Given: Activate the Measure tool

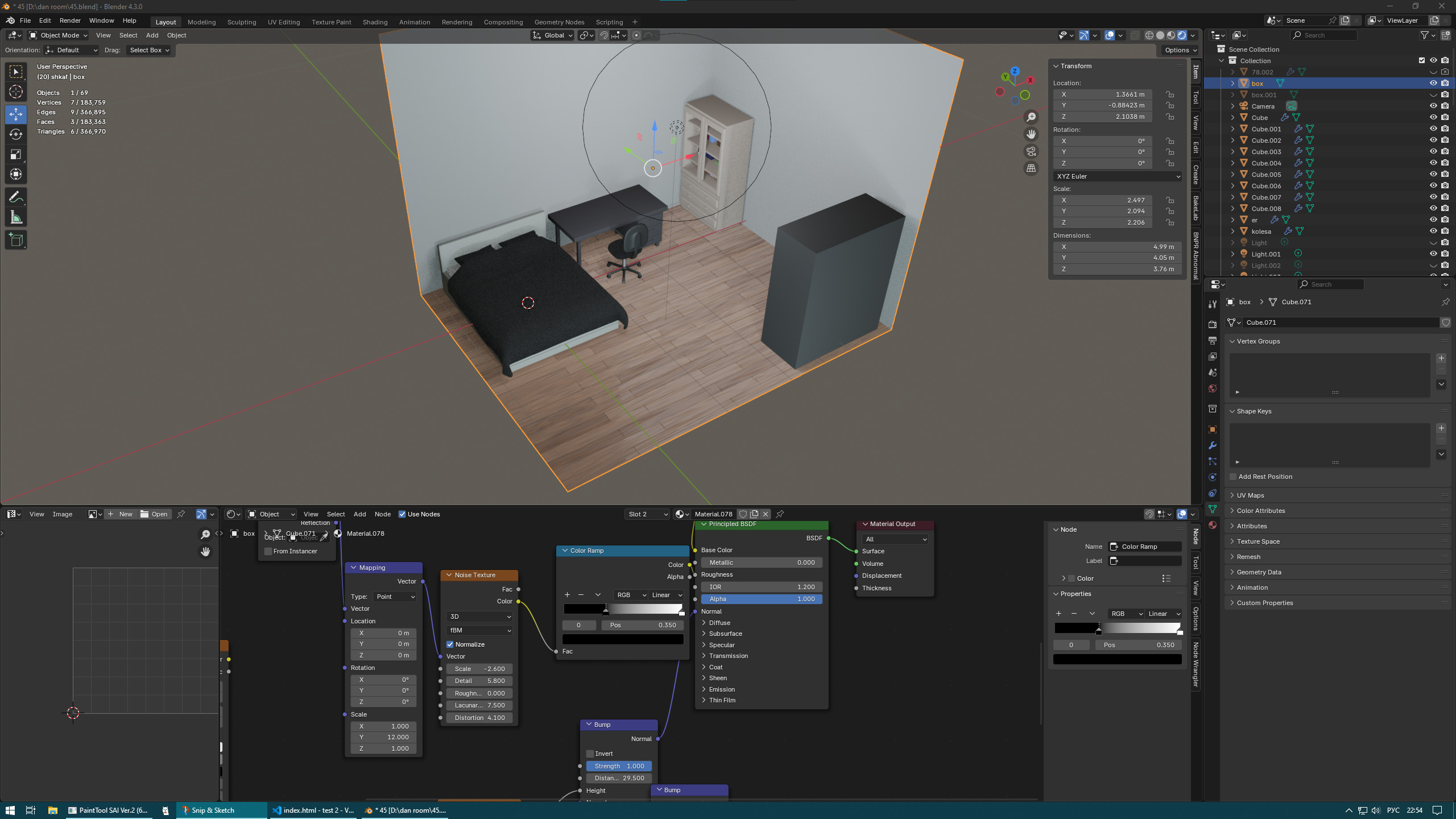Looking at the screenshot, I should (x=16, y=218).
